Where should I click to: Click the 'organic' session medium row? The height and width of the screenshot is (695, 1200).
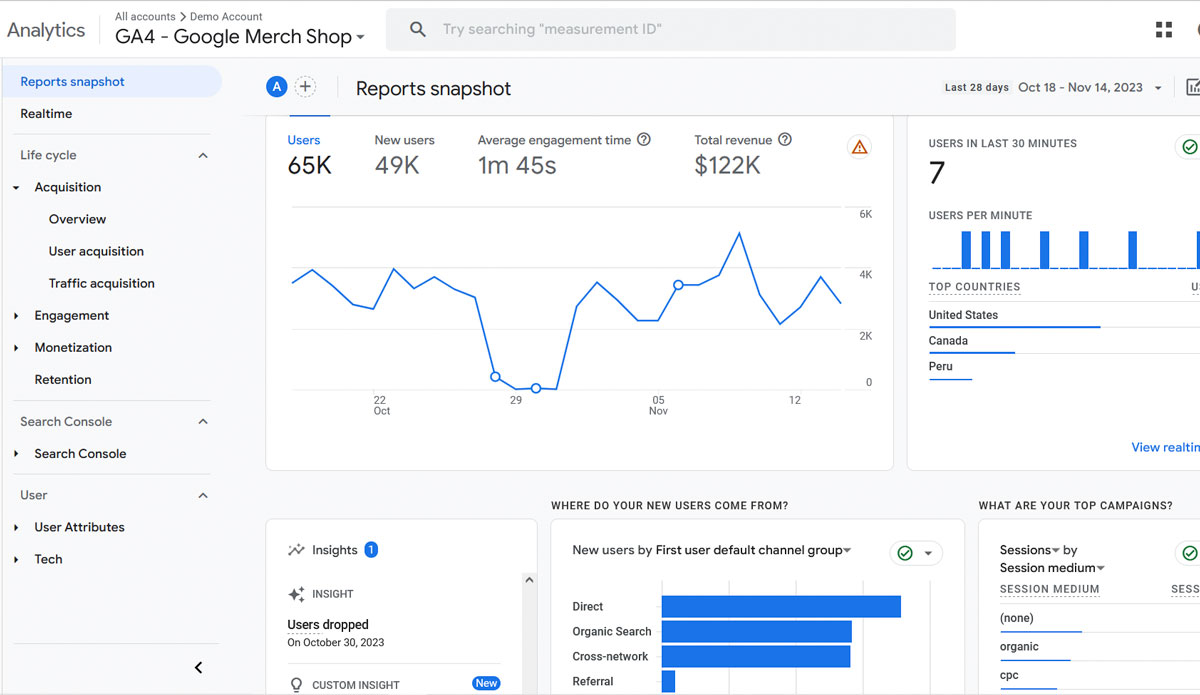click(1099, 647)
